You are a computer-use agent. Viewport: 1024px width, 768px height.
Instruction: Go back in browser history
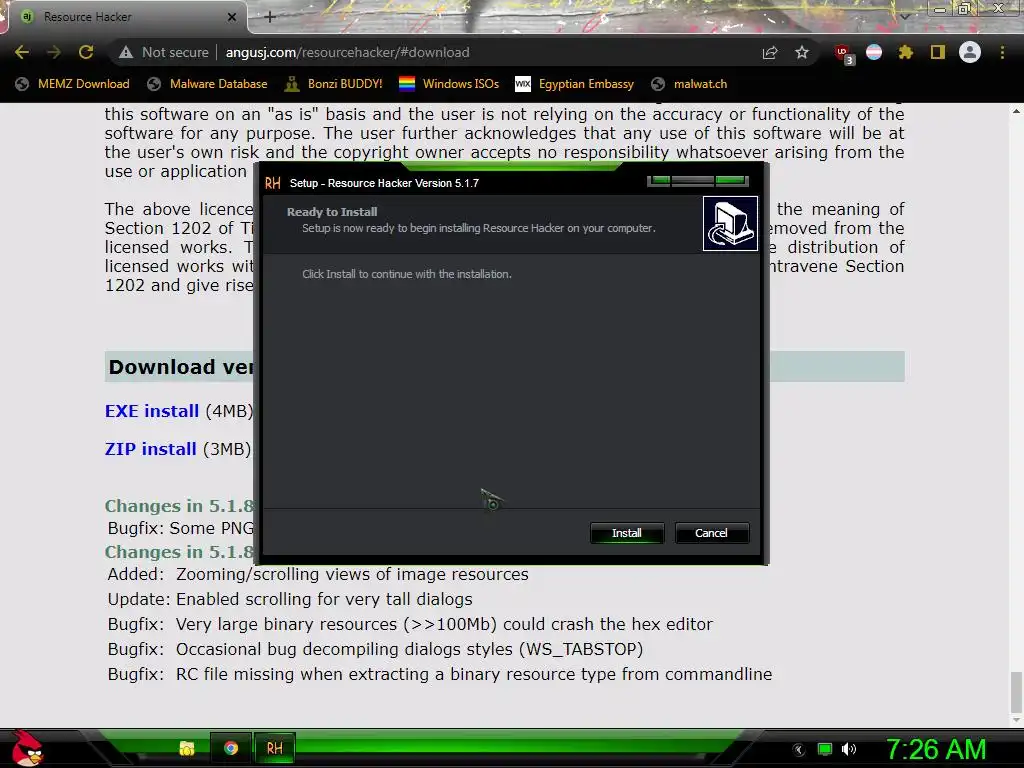22,52
